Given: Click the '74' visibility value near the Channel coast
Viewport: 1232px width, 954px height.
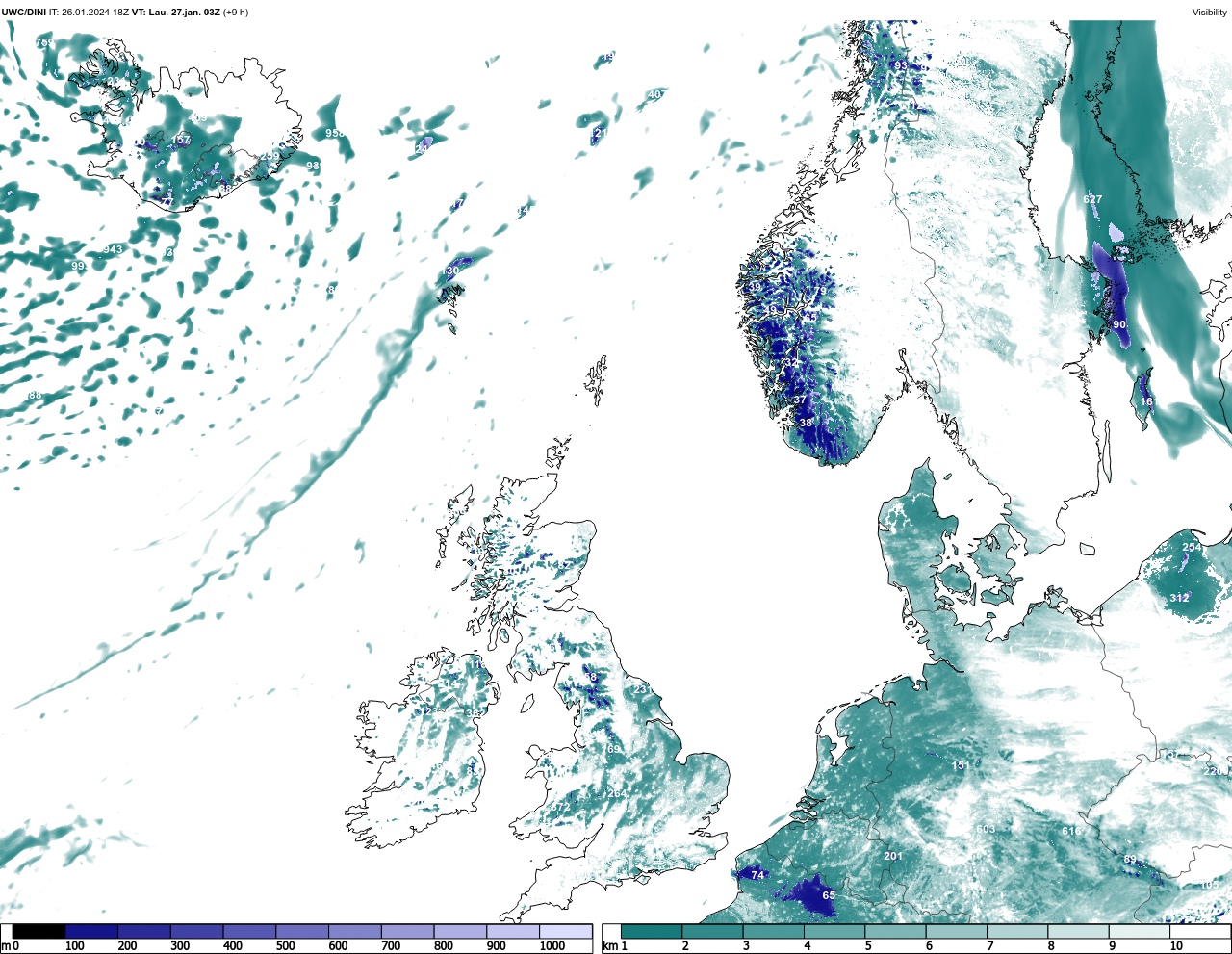Looking at the screenshot, I should point(757,875).
